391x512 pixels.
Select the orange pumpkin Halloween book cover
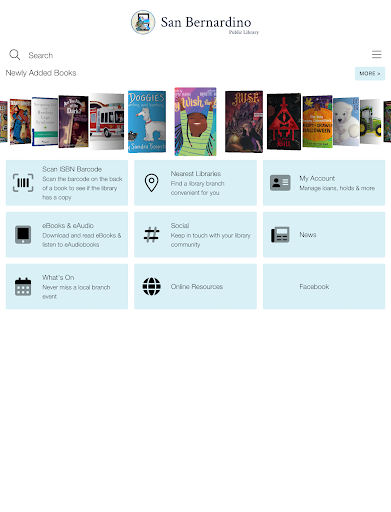pyautogui.click(x=317, y=122)
